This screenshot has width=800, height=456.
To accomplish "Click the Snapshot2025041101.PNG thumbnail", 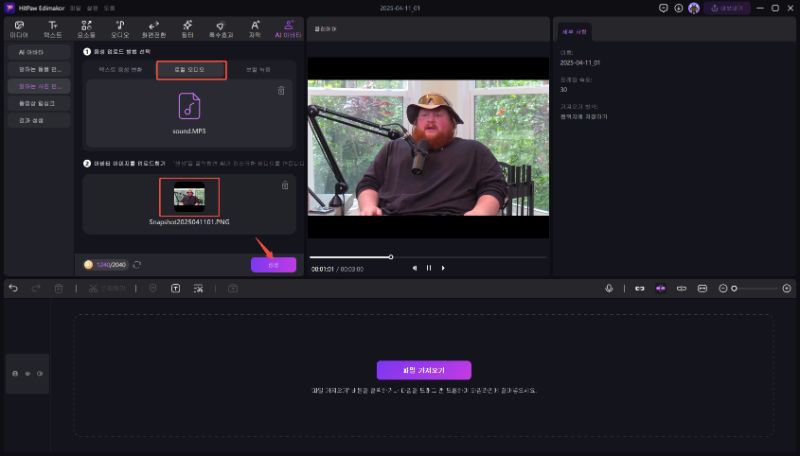I will point(190,196).
